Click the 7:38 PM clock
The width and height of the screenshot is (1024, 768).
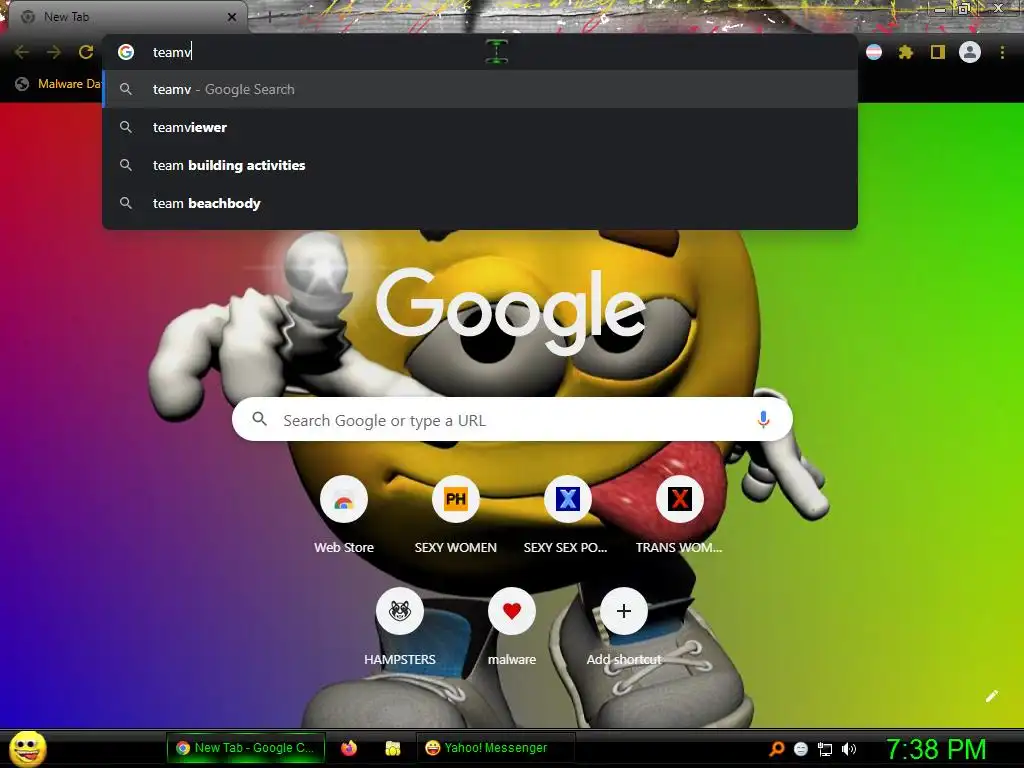tap(936, 749)
